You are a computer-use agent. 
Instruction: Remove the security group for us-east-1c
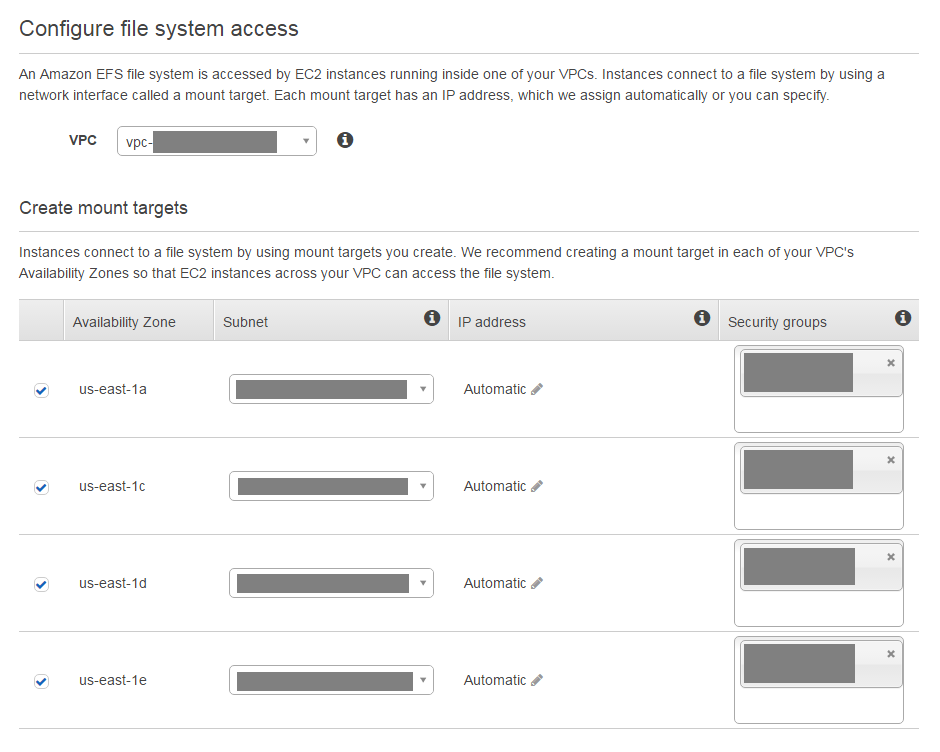[x=891, y=460]
